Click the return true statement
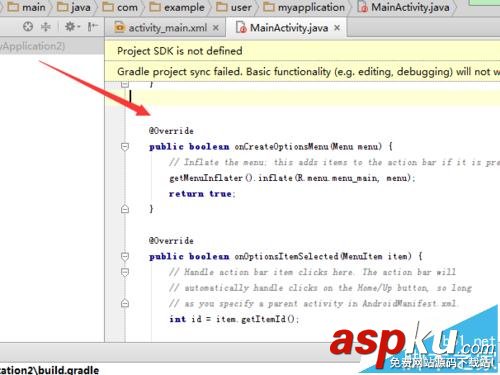The width and height of the screenshot is (500, 375). [202, 194]
